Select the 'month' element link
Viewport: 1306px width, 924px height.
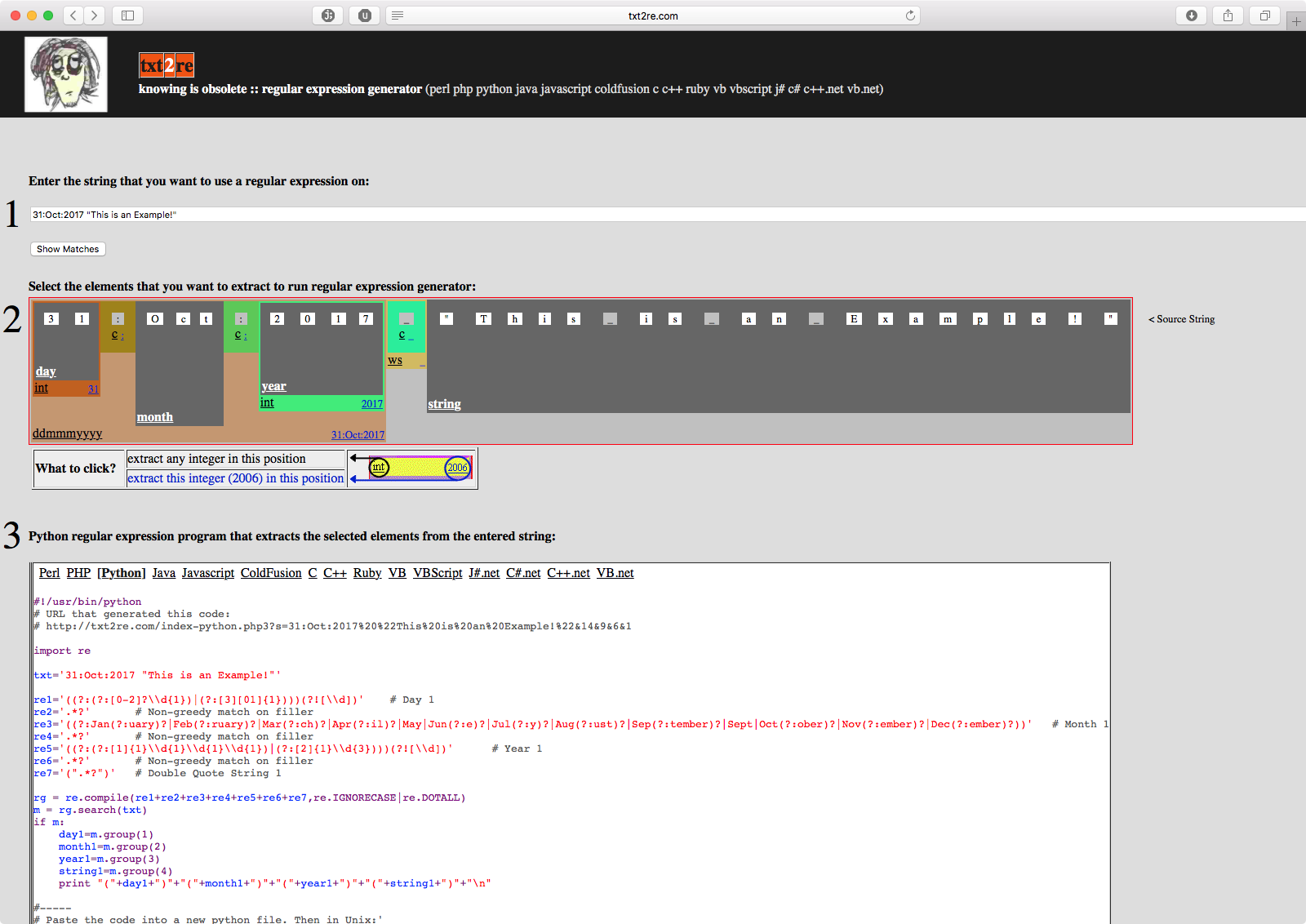pyautogui.click(x=155, y=417)
